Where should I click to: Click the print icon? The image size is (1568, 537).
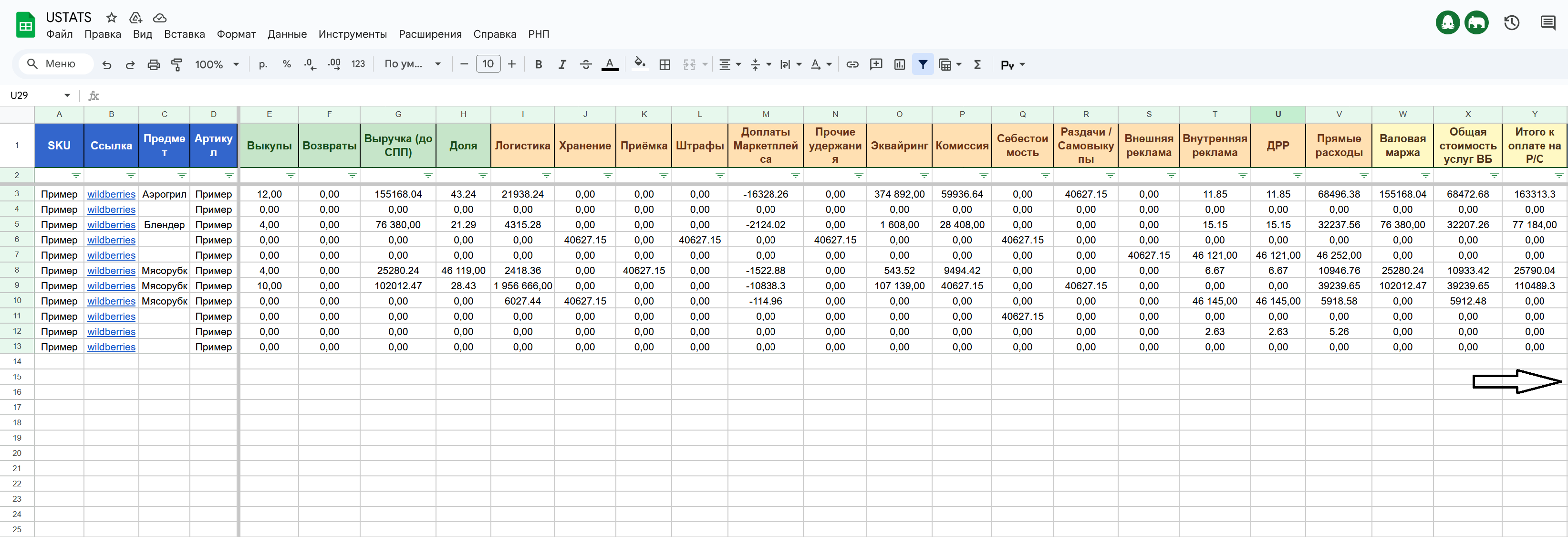[x=154, y=64]
